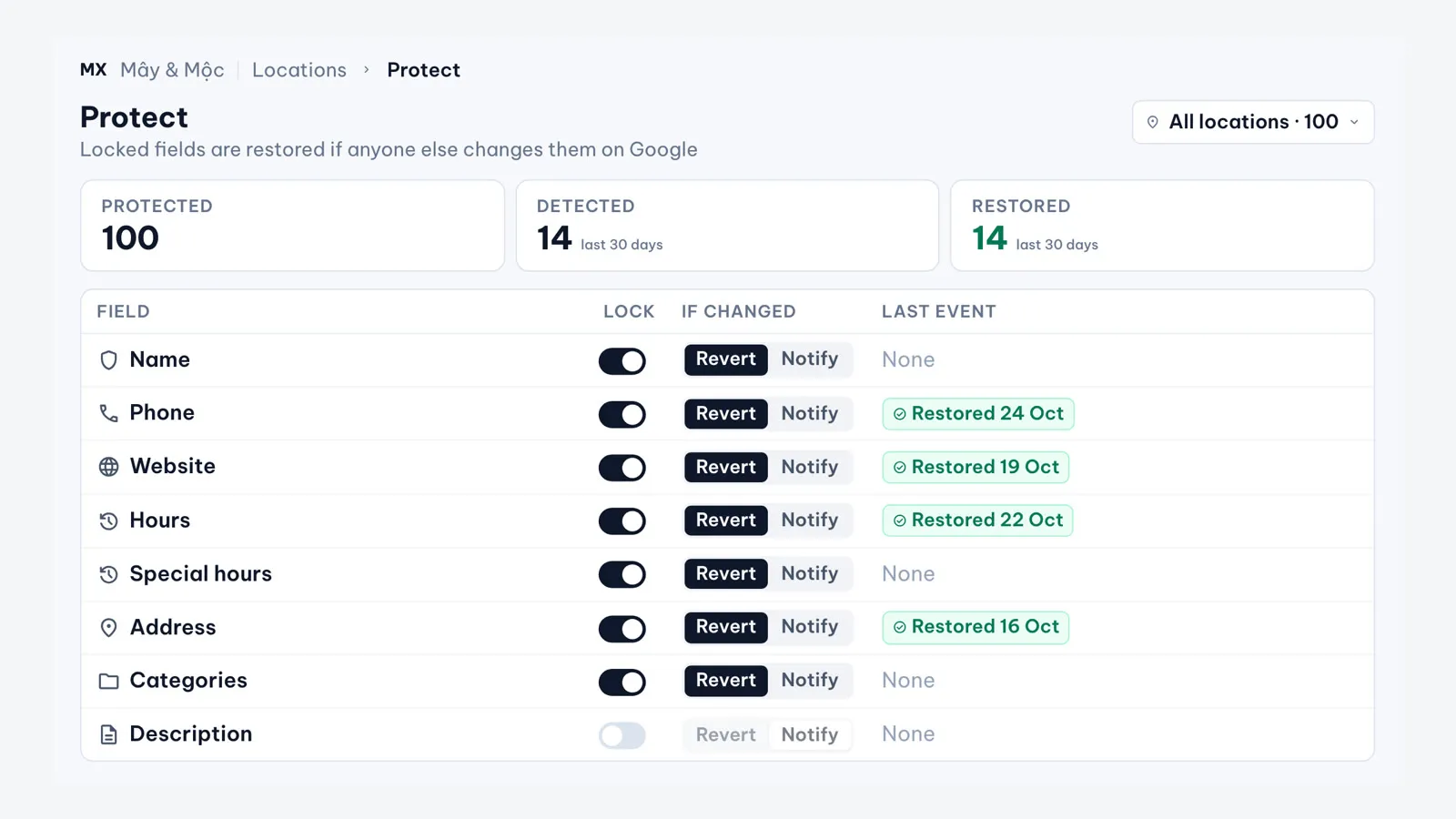
Task: Click the map pin icon beside Address
Action: [x=108, y=628]
